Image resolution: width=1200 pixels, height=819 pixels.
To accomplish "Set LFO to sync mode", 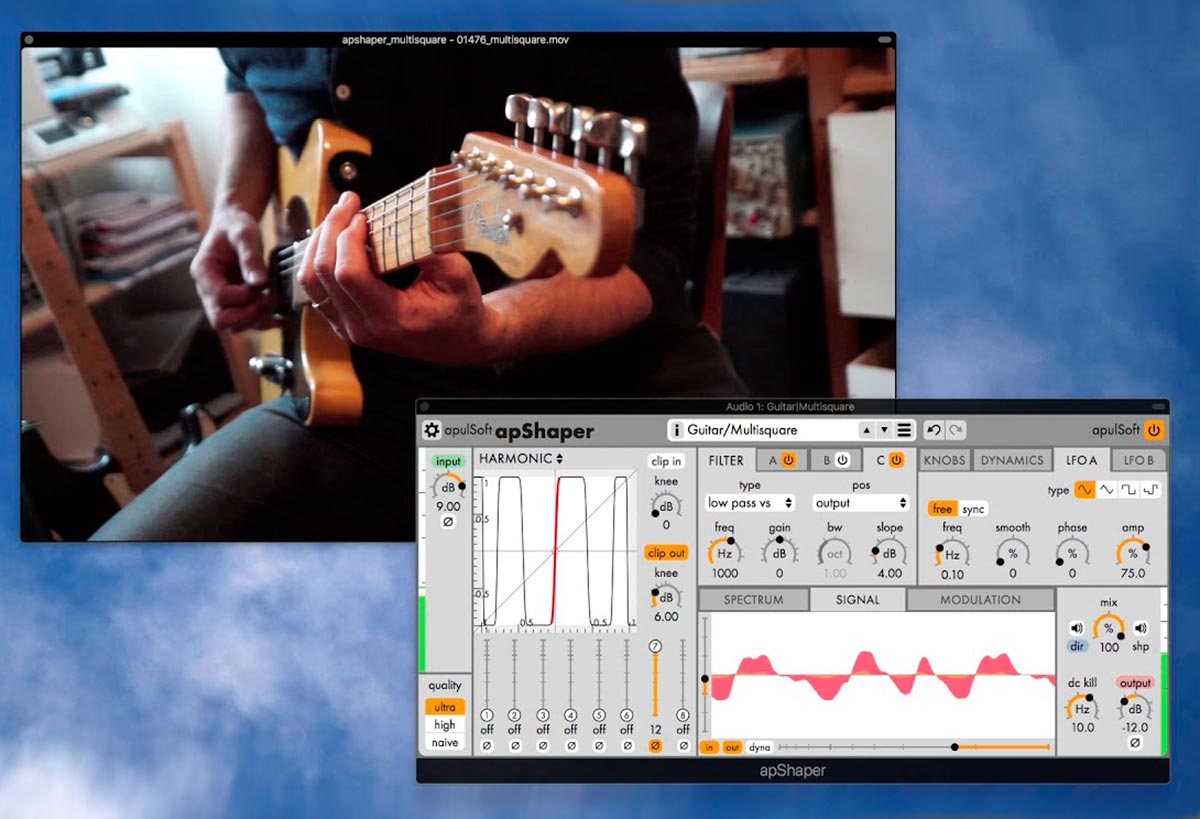I will 973,509.
